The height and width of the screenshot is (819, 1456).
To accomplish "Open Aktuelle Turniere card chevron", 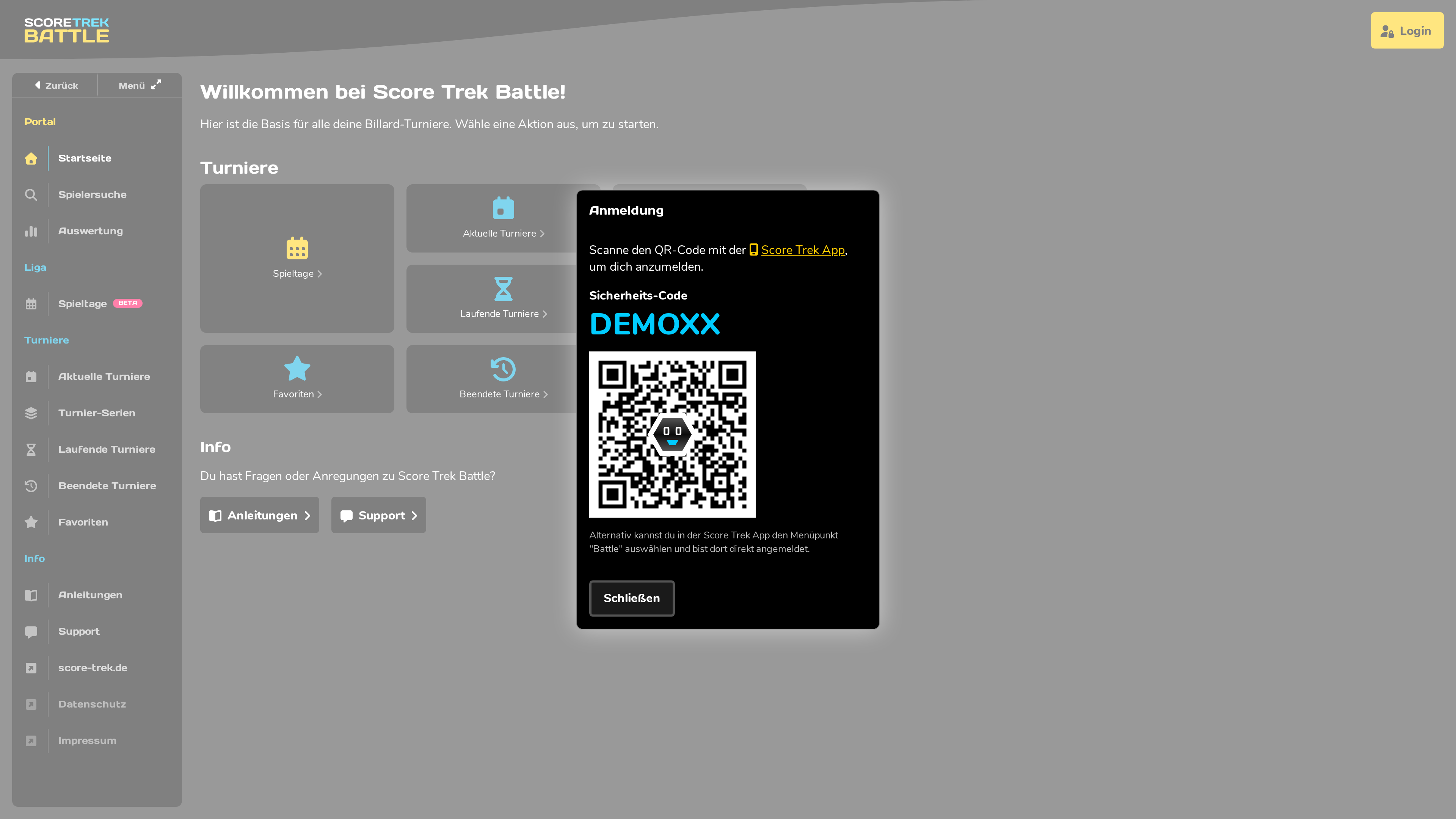I will 542,234.
